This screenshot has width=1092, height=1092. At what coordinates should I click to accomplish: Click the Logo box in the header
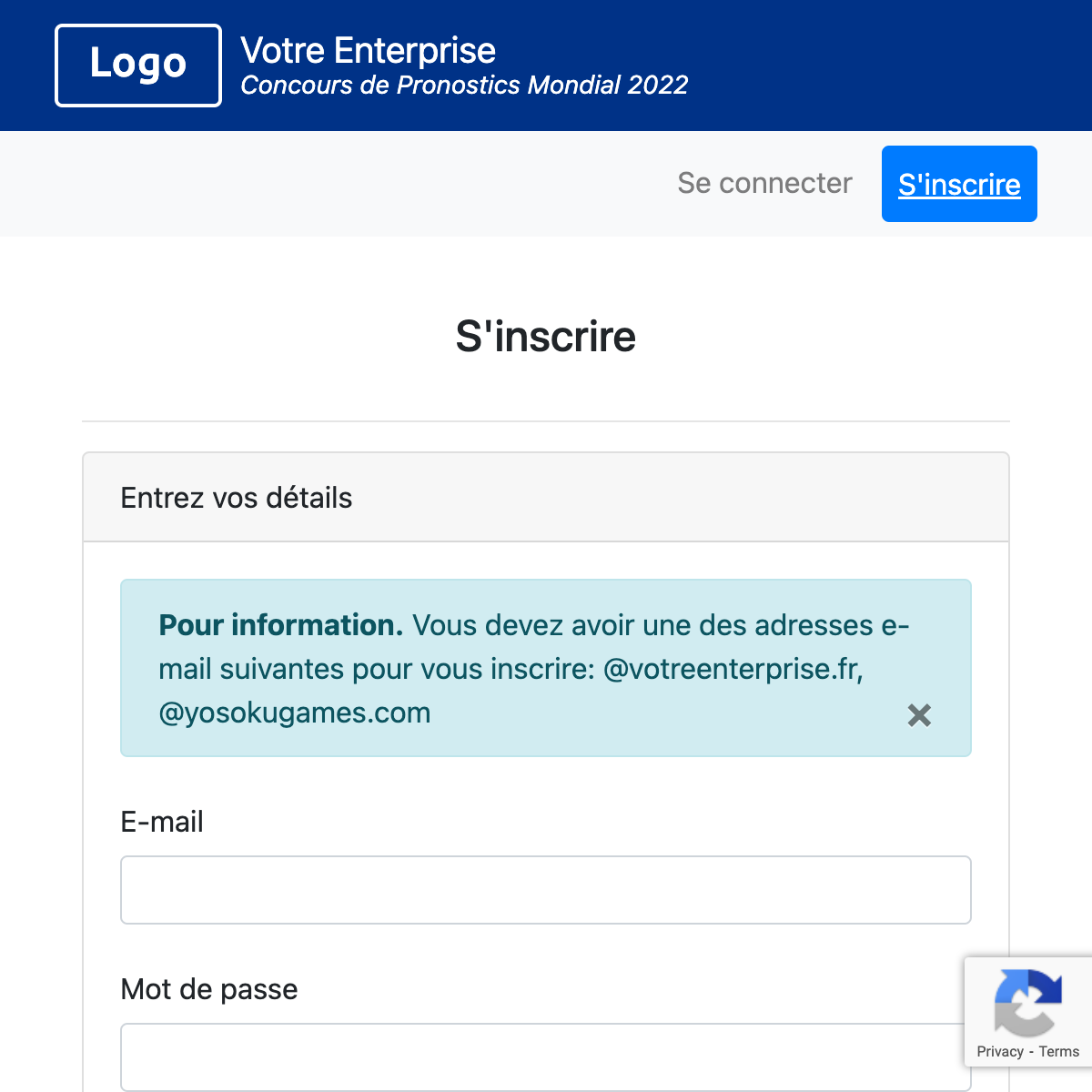(x=138, y=66)
